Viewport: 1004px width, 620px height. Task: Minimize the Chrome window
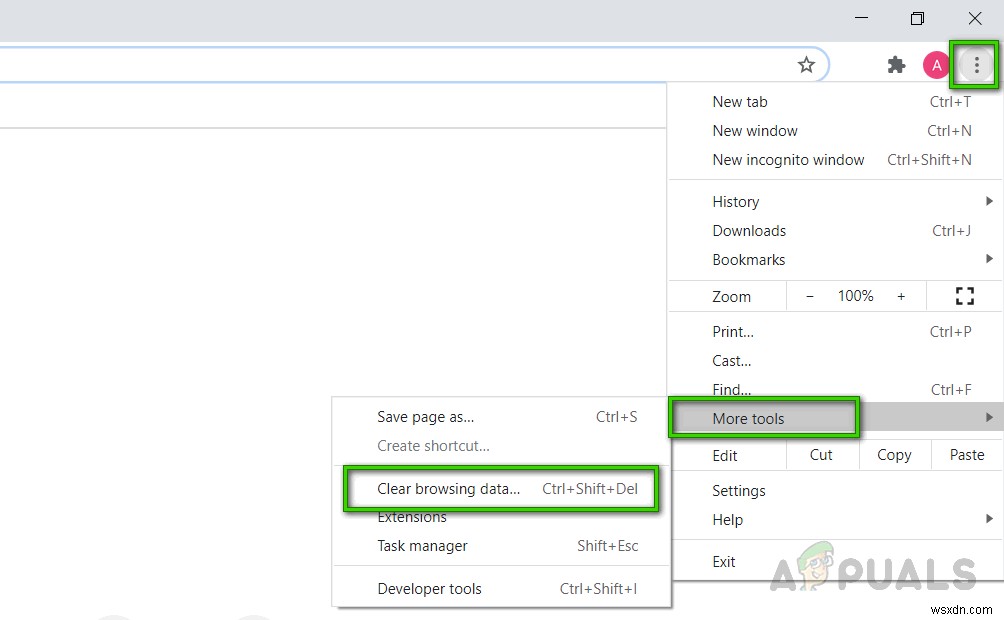tap(861, 18)
